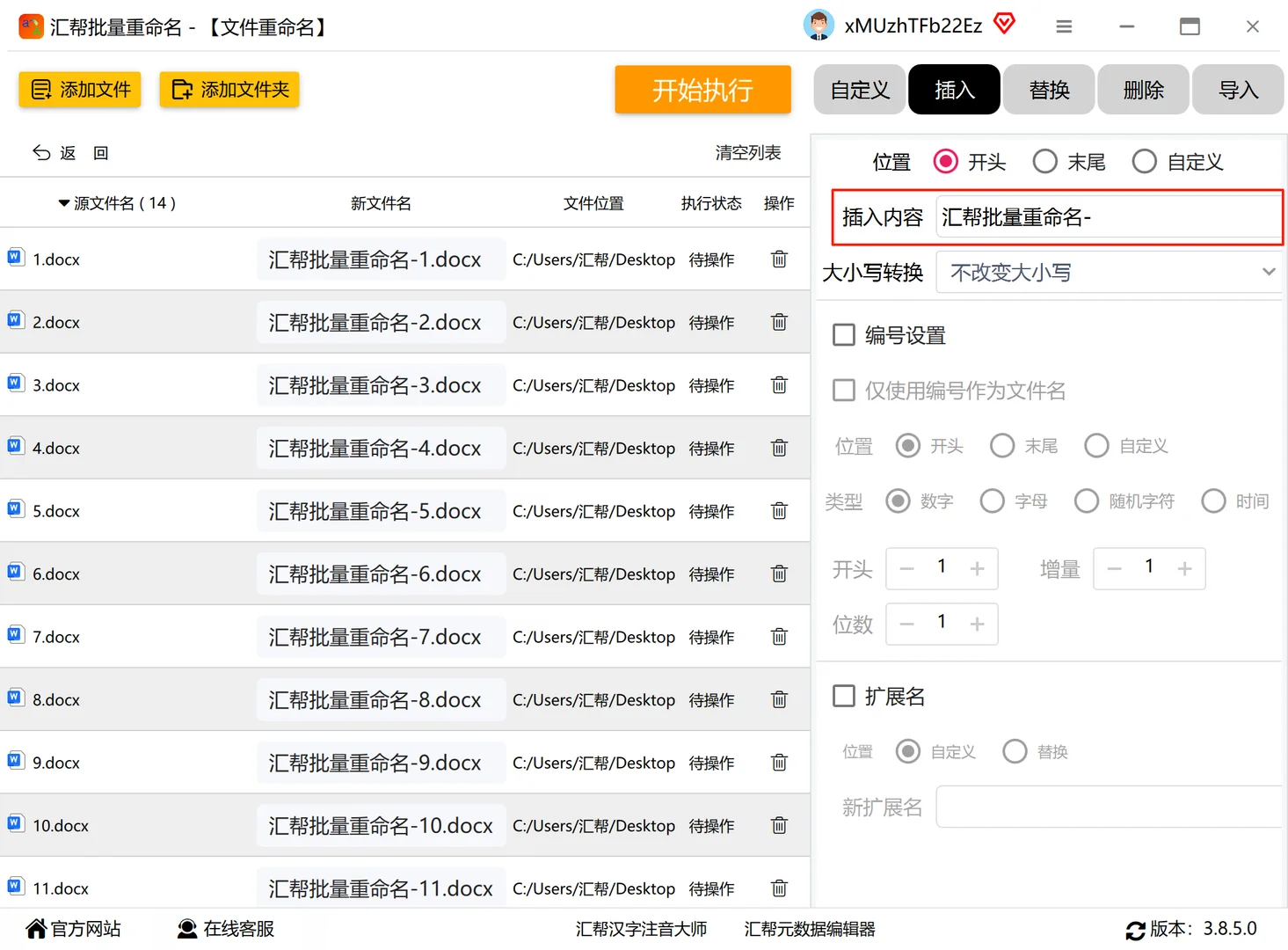
Task: Select the 末尾 position radio button
Action: click(1044, 161)
